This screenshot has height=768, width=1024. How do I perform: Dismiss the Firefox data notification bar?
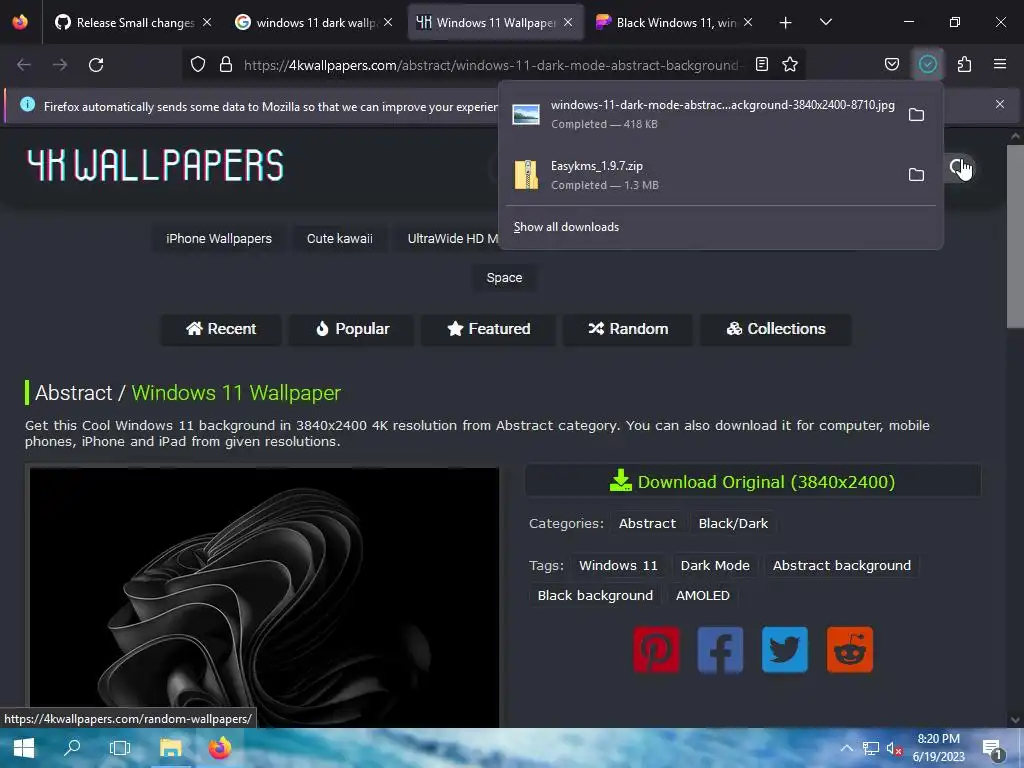pos(1000,104)
